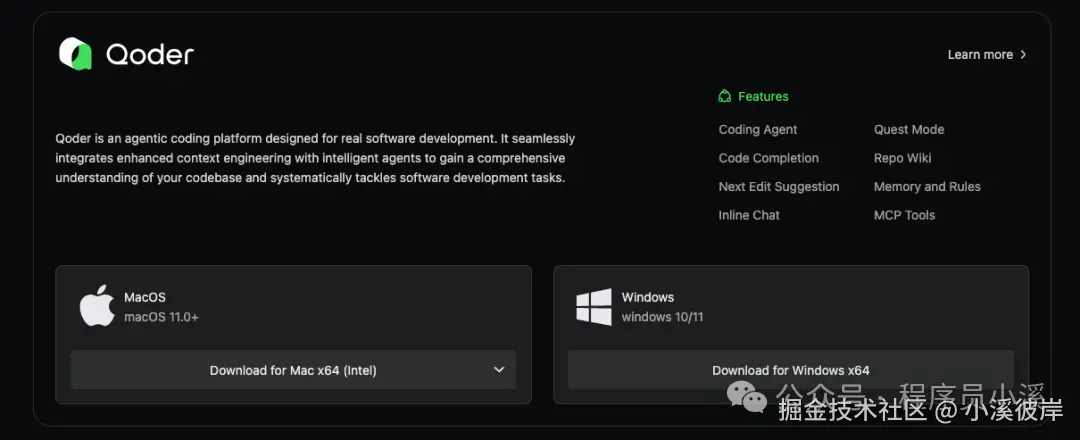1080x440 pixels.
Task: Click the Learn more chevron arrow
Action: coord(1023,55)
